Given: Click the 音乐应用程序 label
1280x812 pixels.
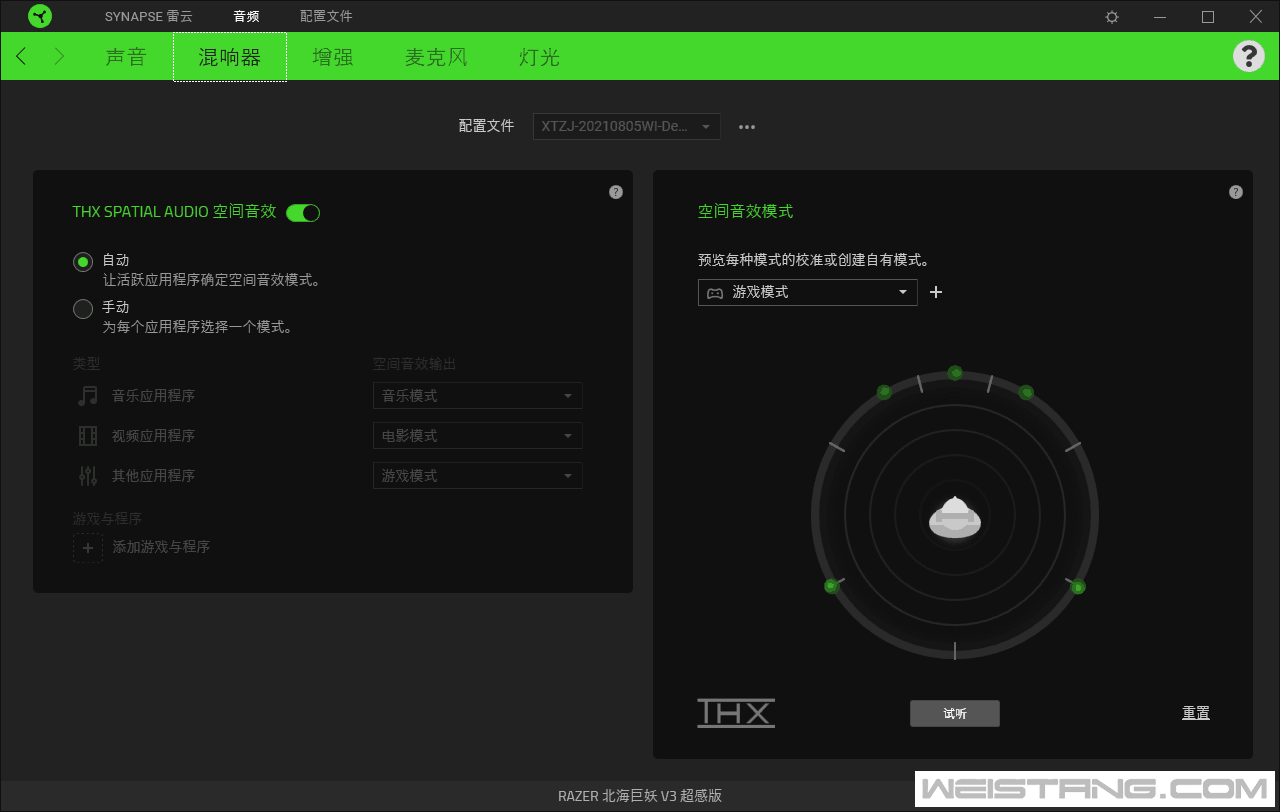Looking at the screenshot, I should pos(153,396).
